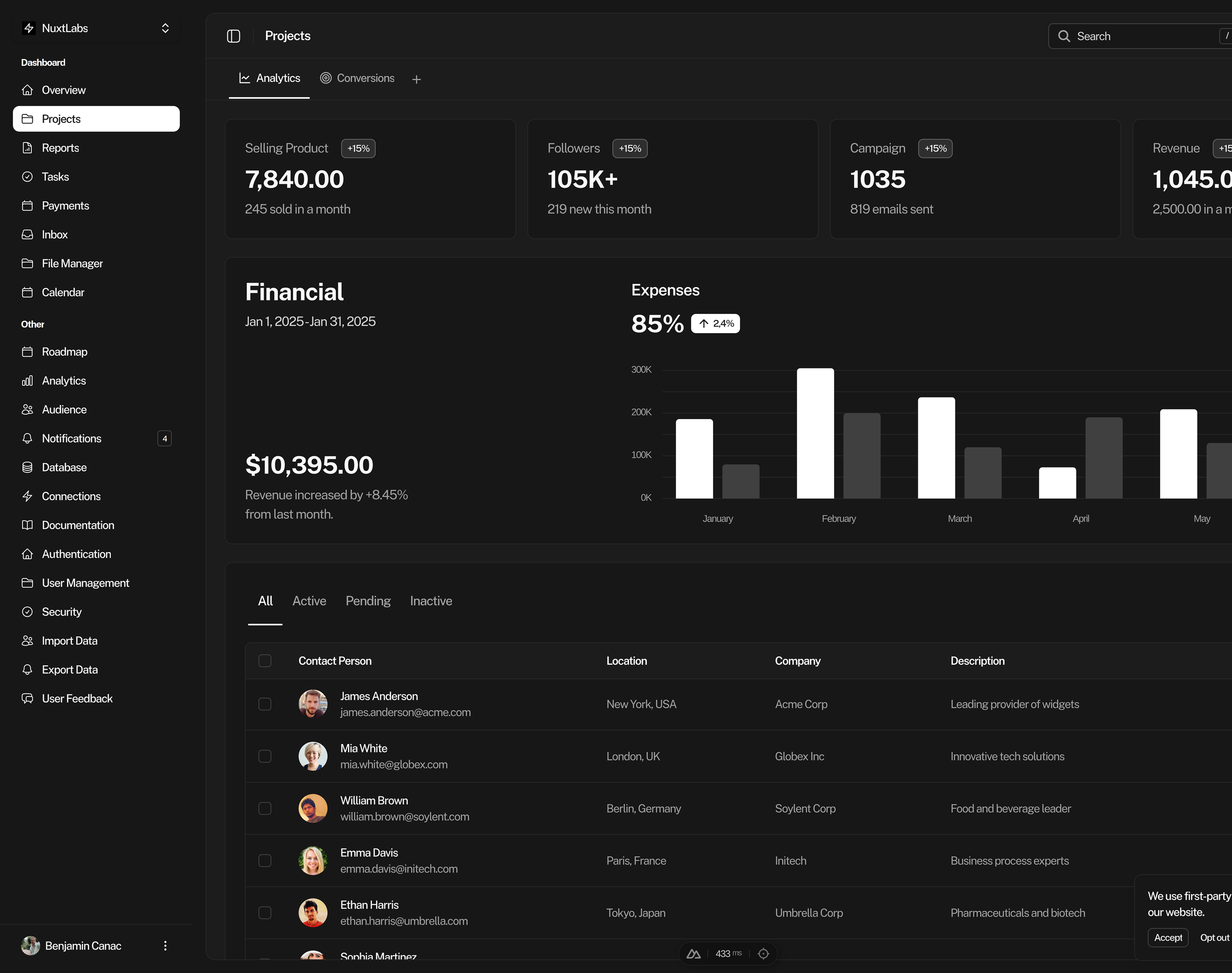Check the checkbox next to Emma Davis

pyautogui.click(x=265, y=860)
